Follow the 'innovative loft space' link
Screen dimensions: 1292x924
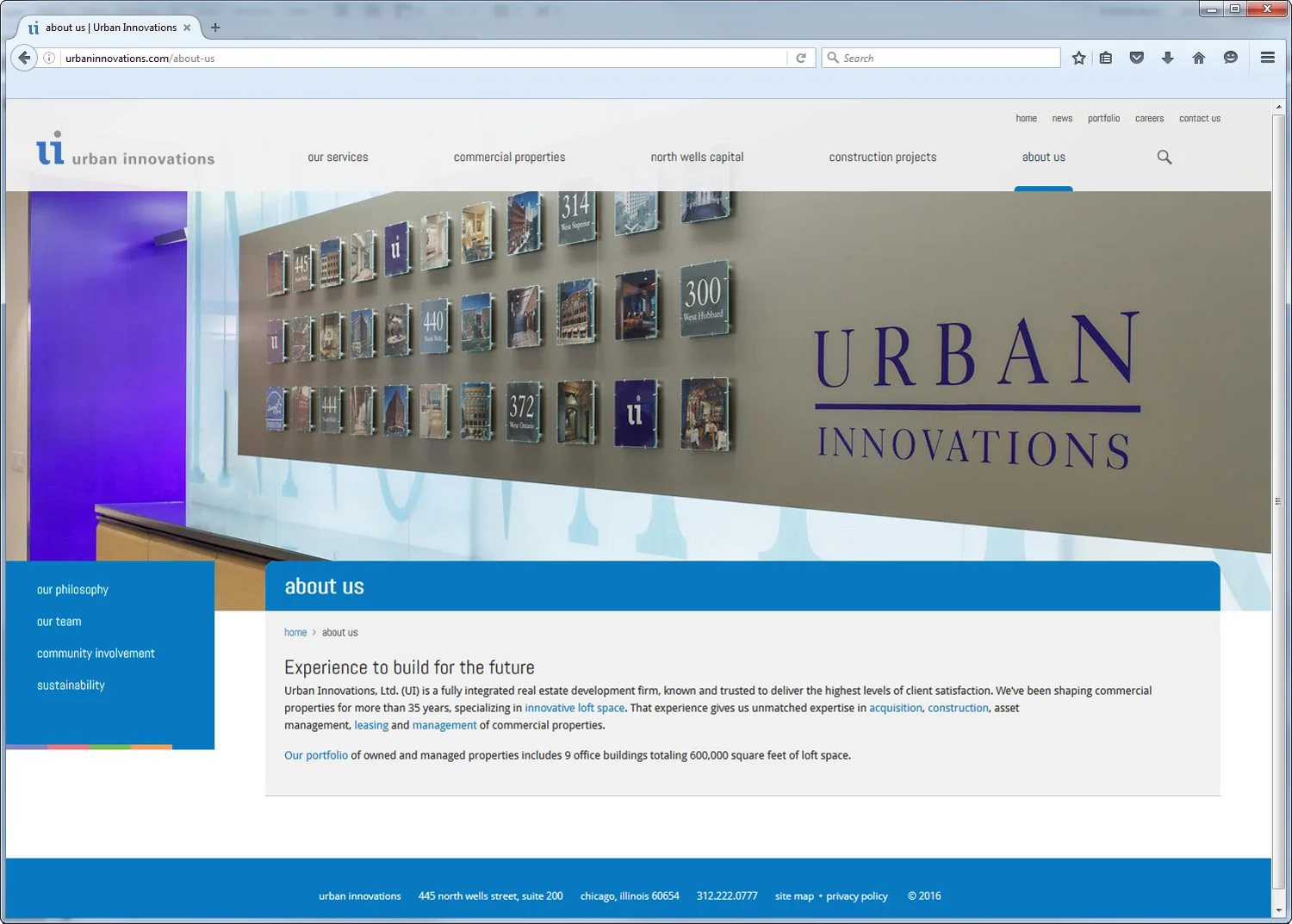click(x=575, y=708)
